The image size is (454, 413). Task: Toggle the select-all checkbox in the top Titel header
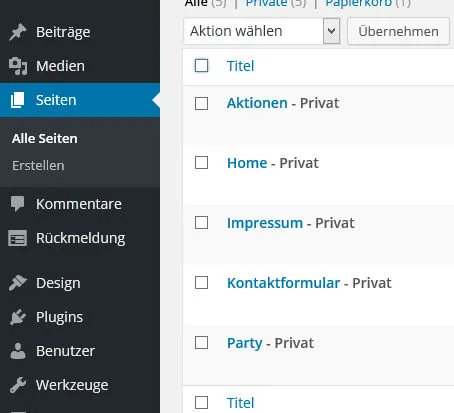pos(201,66)
